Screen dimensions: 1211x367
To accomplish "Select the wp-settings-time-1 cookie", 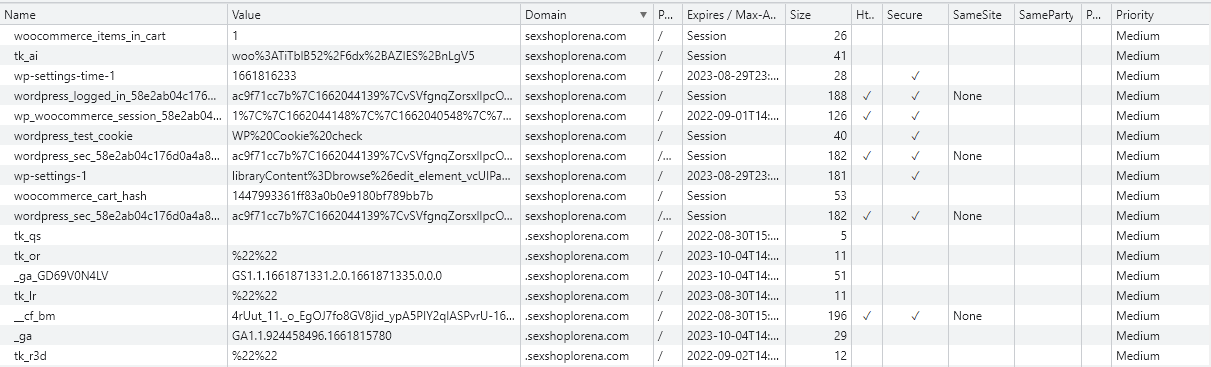I will coord(64,76).
